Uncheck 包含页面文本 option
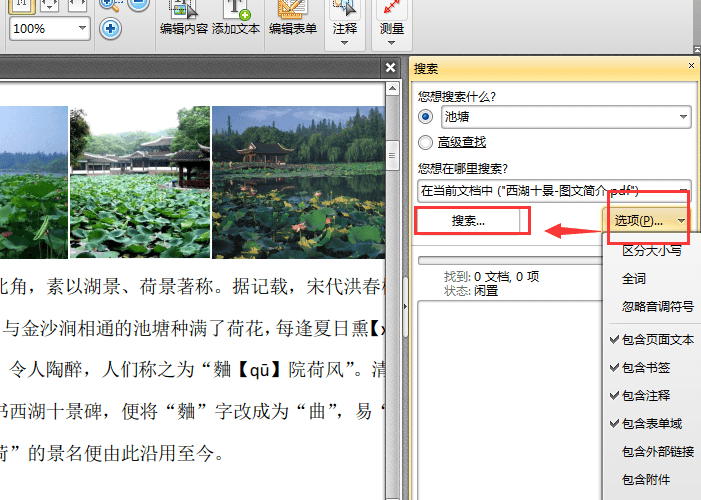701x500 pixels. tap(657, 340)
